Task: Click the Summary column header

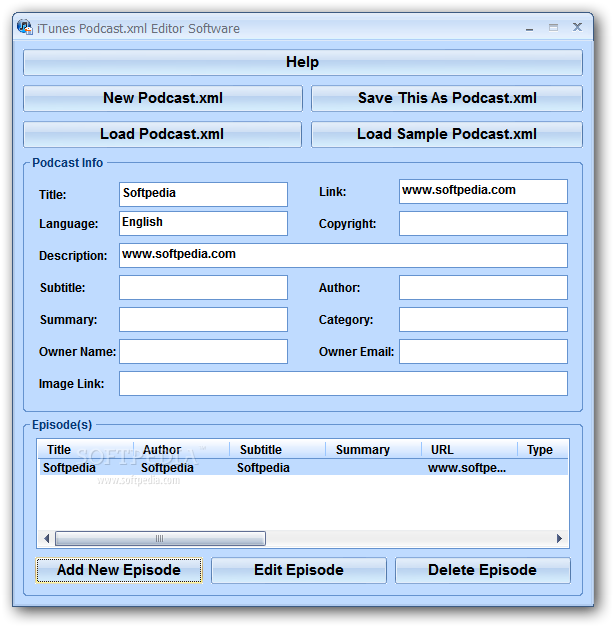Action: pos(374,449)
